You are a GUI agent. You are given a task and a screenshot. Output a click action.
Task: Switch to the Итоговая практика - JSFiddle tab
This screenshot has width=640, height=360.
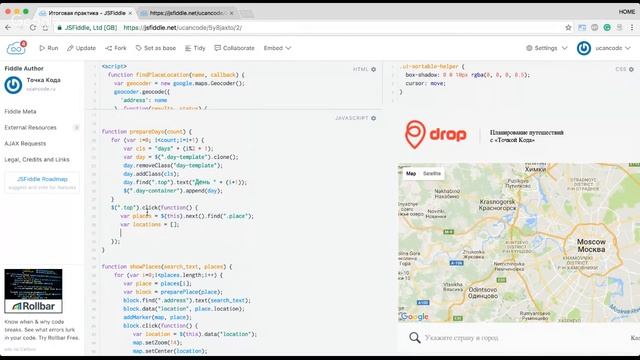86,13
